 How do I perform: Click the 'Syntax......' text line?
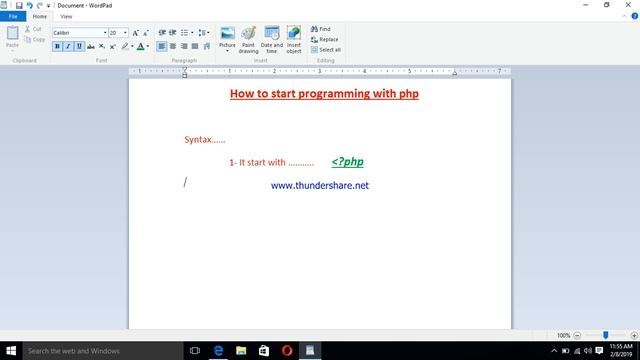pyautogui.click(x=204, y=140)
